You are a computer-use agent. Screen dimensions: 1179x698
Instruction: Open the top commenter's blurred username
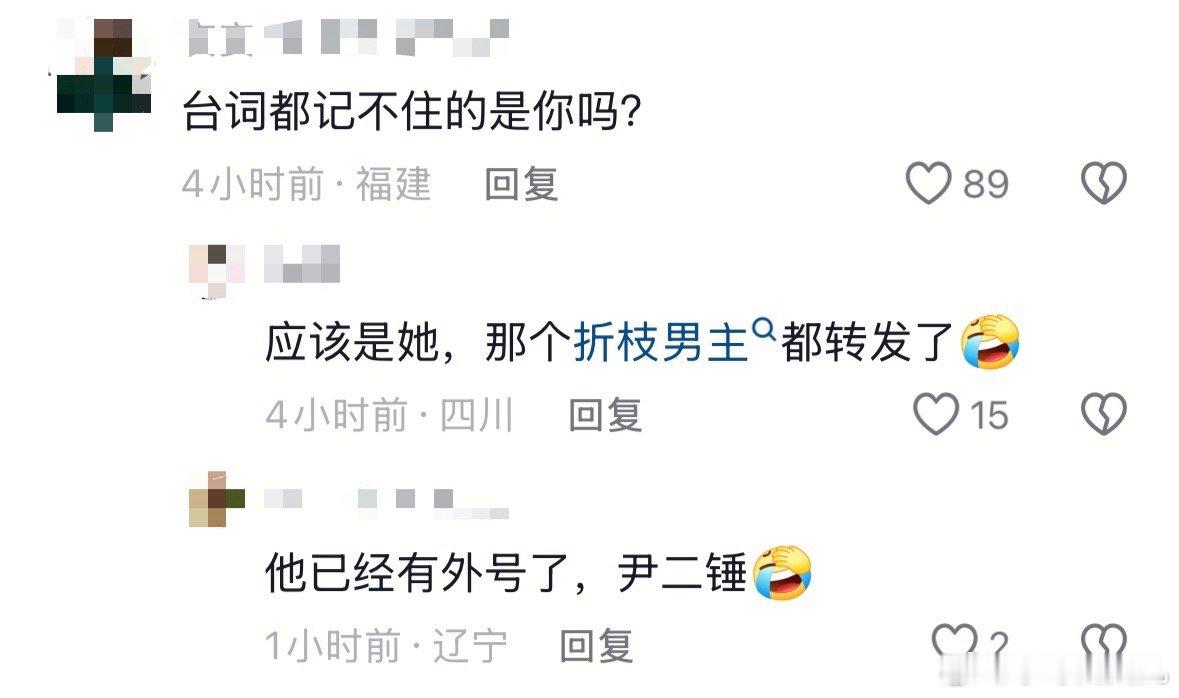tap(347, 38)
